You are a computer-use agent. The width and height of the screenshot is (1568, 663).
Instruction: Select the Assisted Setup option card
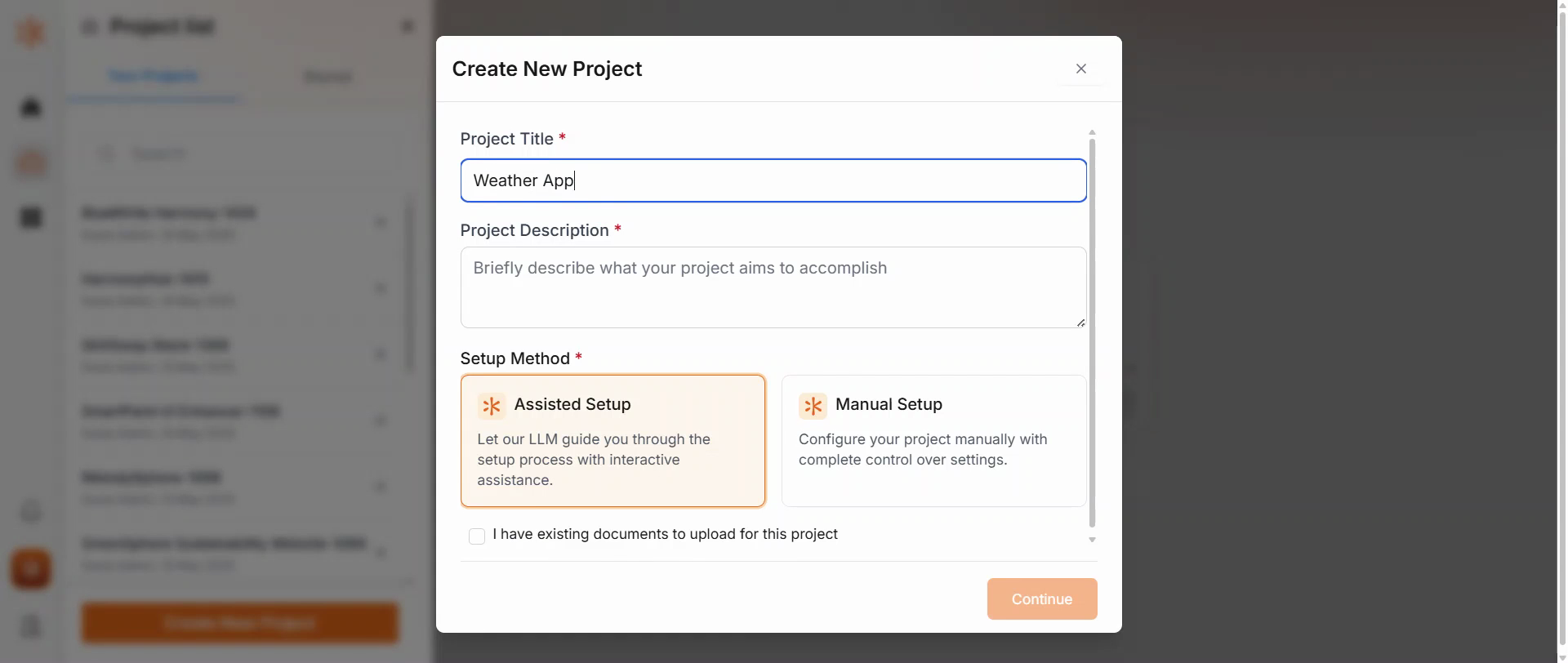(x=612, y=441)
